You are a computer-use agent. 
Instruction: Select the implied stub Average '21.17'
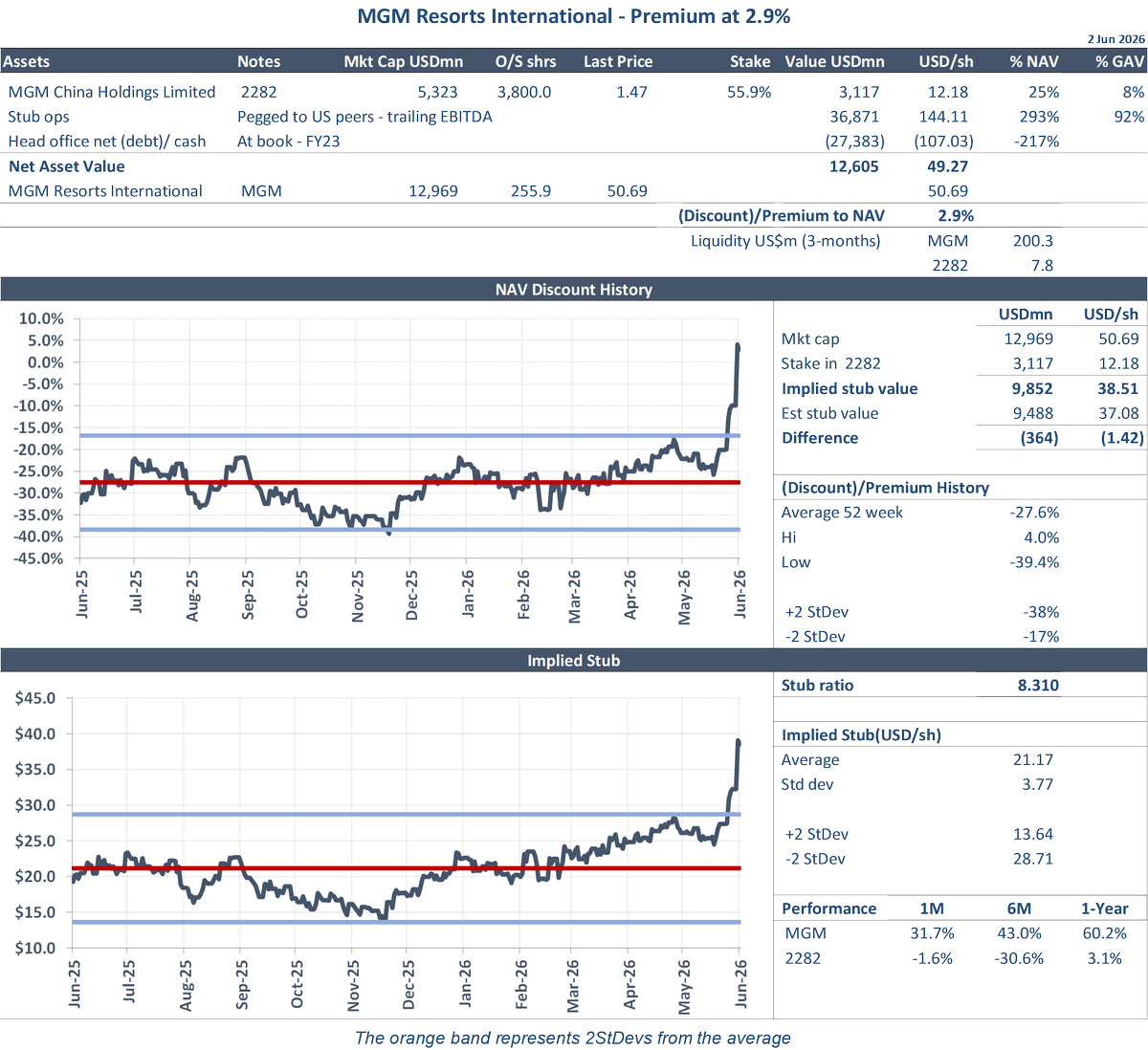tap(1033, 759)
